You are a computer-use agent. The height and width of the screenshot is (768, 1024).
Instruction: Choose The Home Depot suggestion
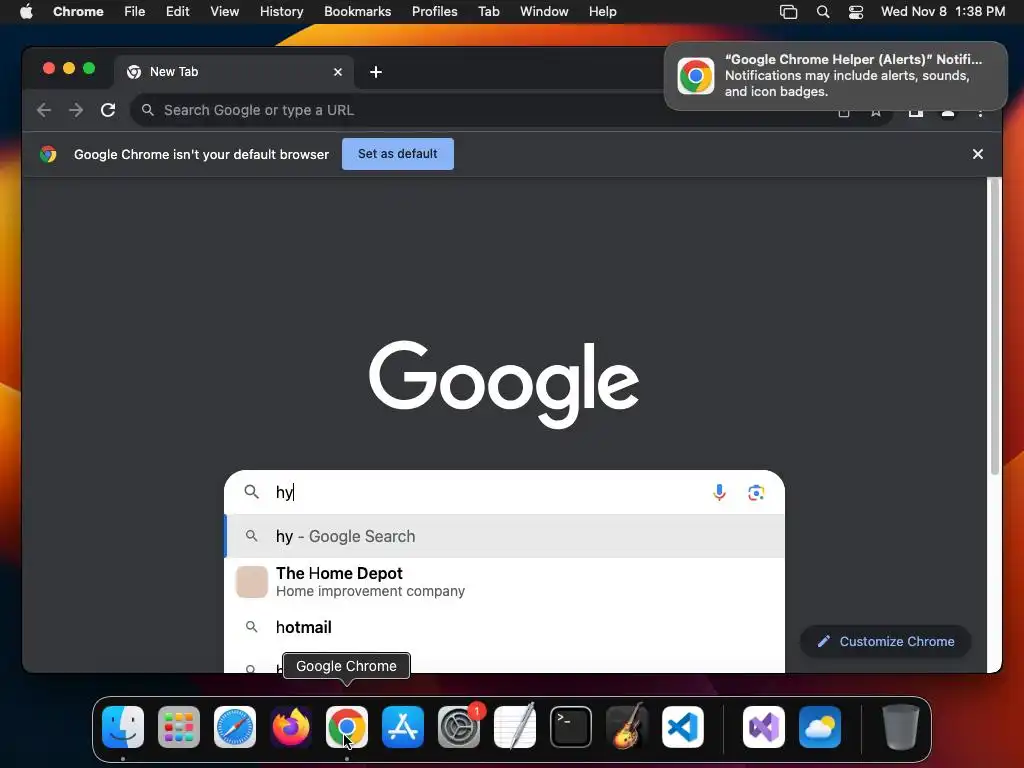[x=504, y=581]
